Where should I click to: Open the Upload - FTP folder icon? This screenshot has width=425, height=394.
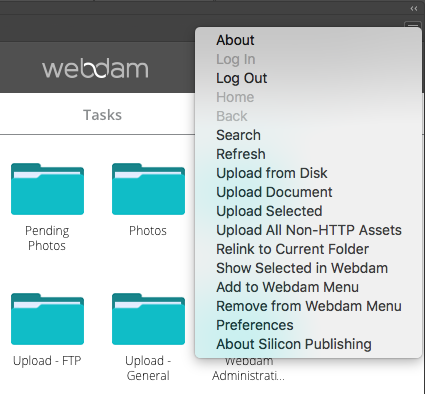coord(47,319)
